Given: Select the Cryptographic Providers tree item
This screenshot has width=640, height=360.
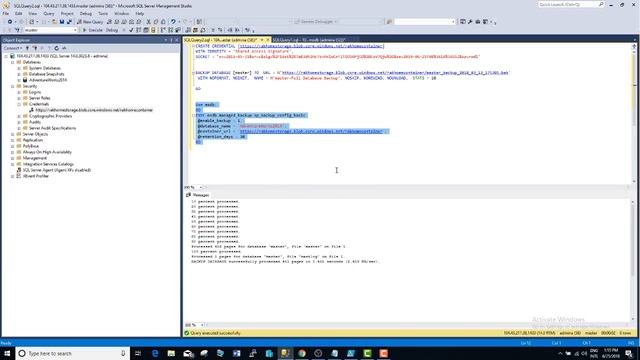Looking at the screenshot, I should (x=51, y=116).
